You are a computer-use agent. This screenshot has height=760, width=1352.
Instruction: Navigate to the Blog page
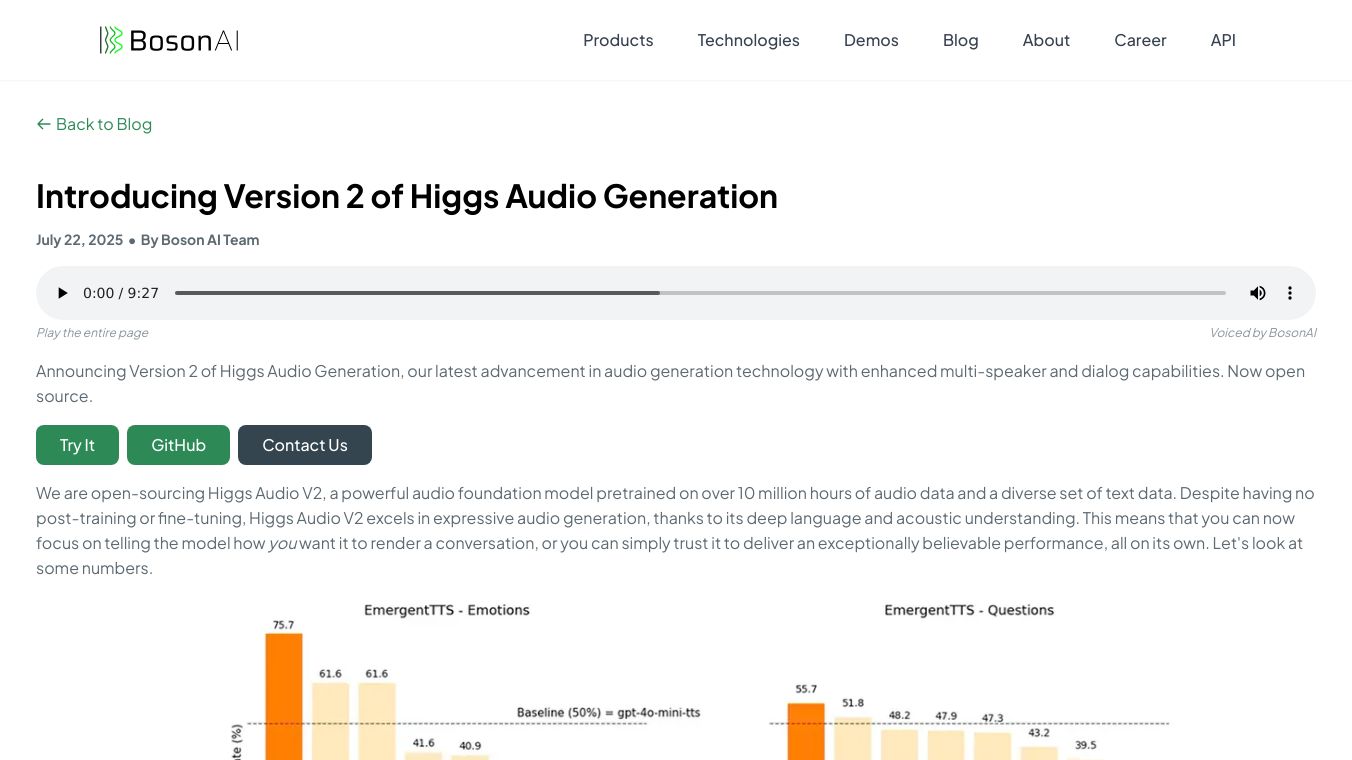pyautogui.click(x=960, y=40)
